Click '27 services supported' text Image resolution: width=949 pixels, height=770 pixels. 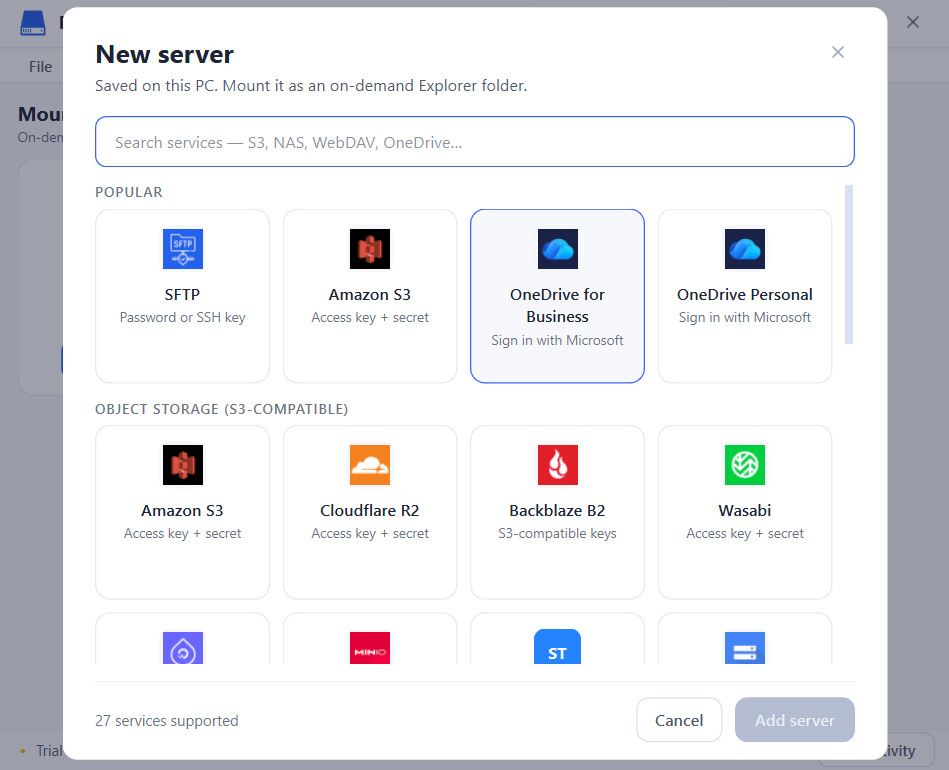coord(166,720)
